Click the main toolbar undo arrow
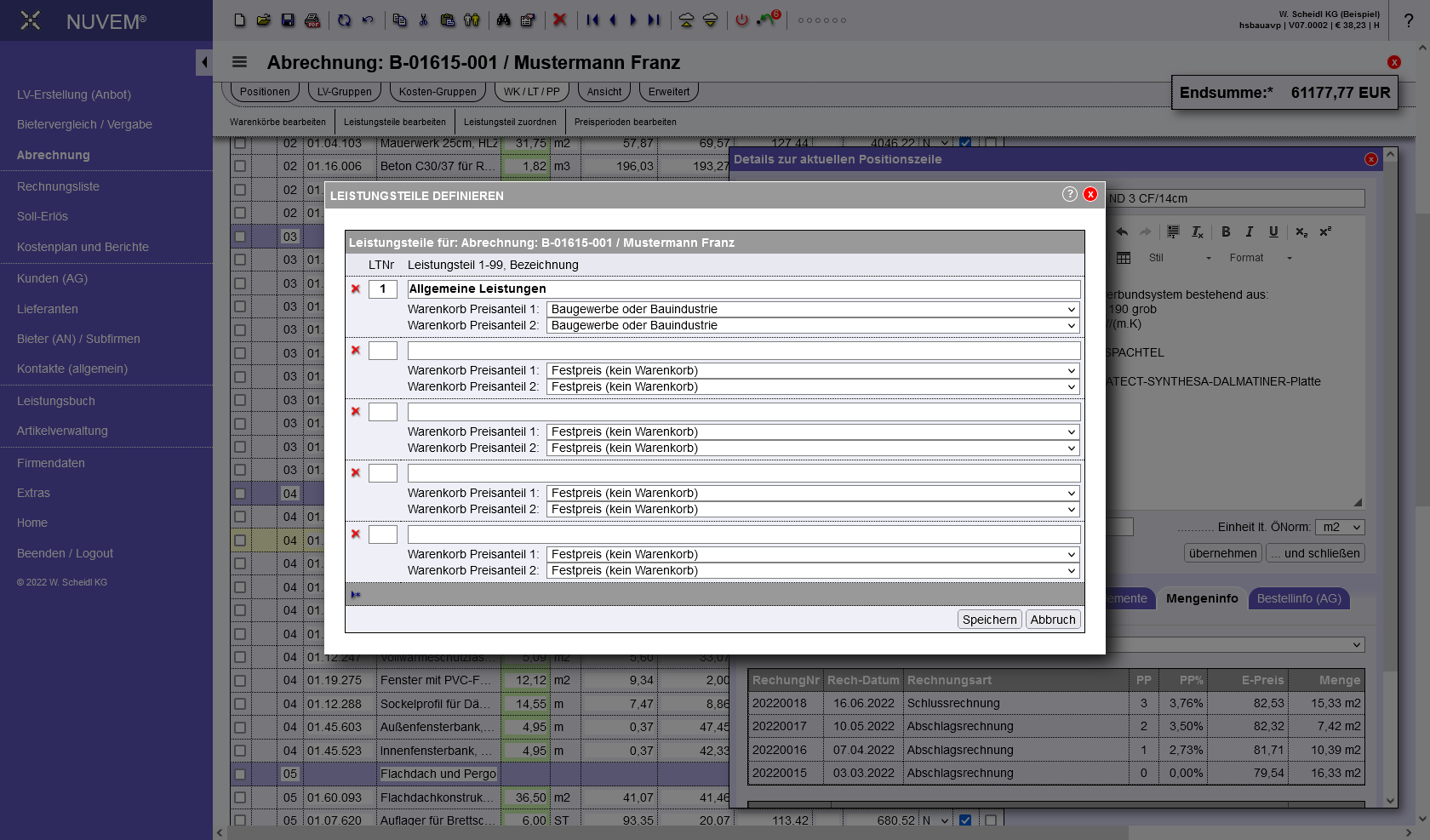 368,20
